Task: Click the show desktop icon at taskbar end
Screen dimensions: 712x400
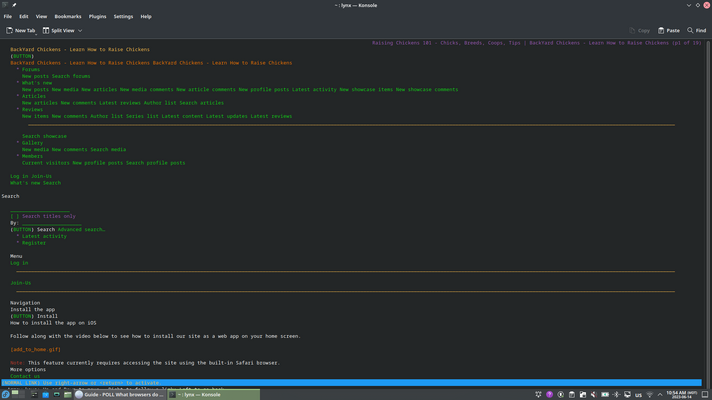Action: coord(705,395)
